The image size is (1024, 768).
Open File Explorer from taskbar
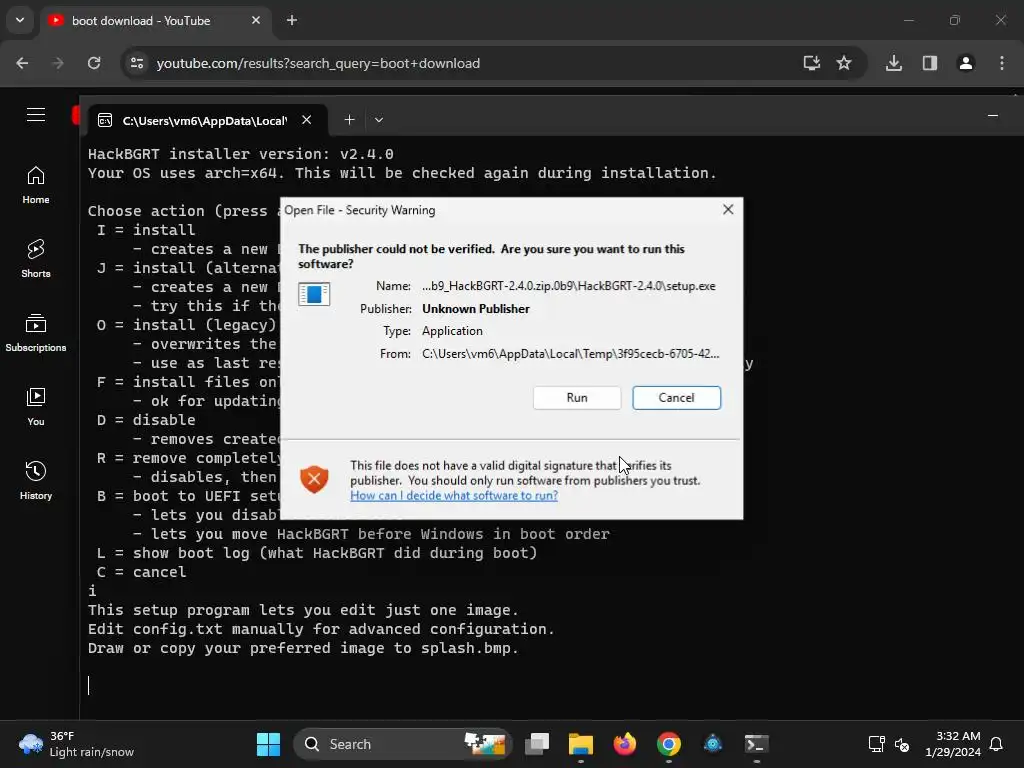click(581, 744)
